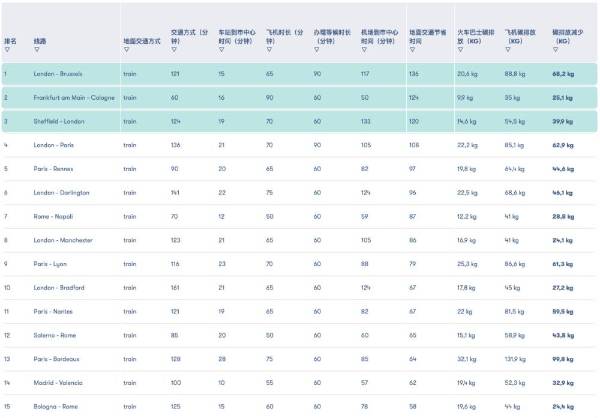
Task: Open the sort arrow under 交通方式（分钟）column
Action: 174,50
